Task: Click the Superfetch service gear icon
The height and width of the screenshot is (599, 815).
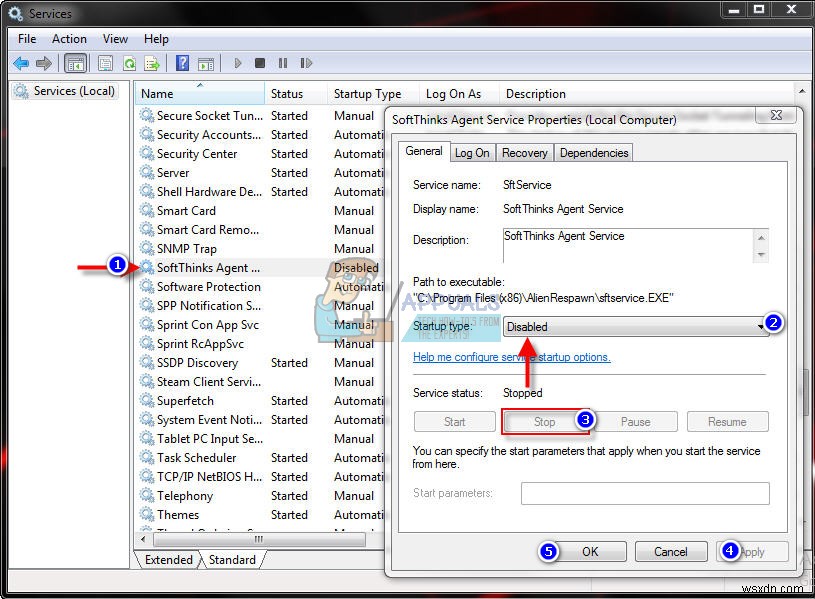Action: point(147,400)
